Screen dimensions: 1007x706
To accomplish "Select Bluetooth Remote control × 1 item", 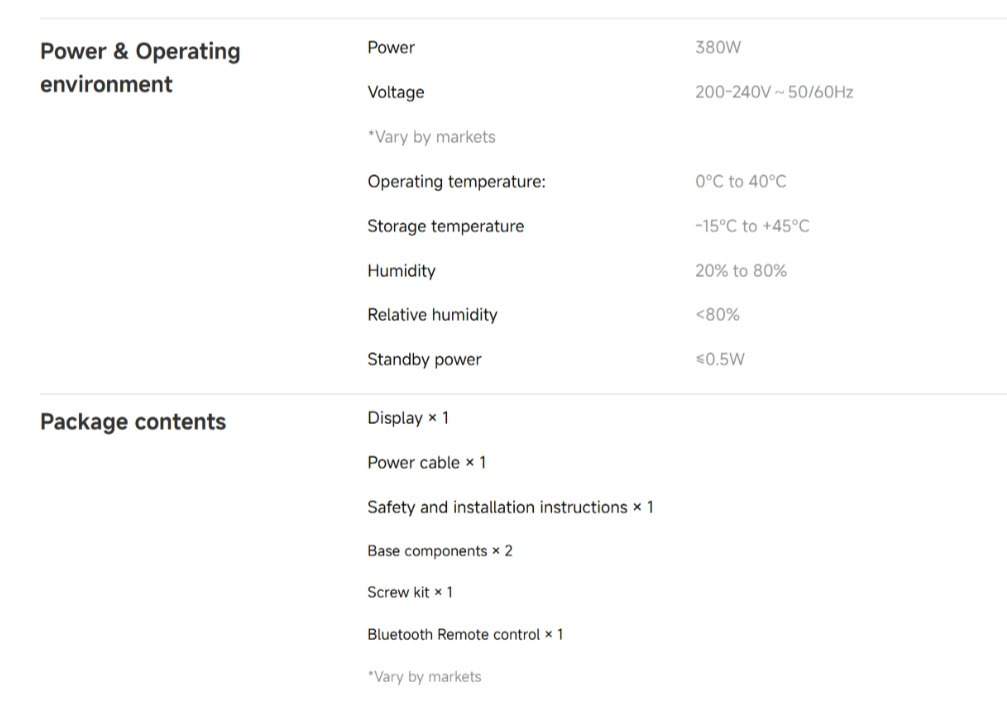I will click(465, 635).
